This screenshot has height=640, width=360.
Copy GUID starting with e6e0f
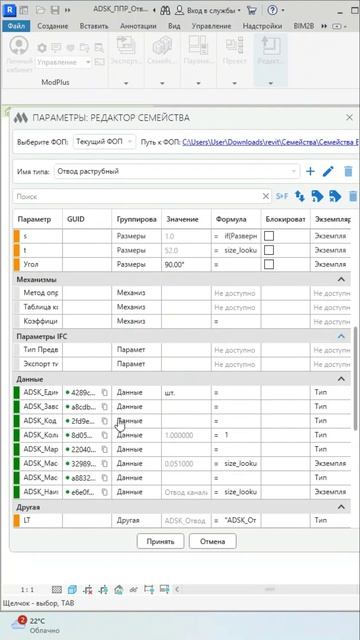[104, 492]
